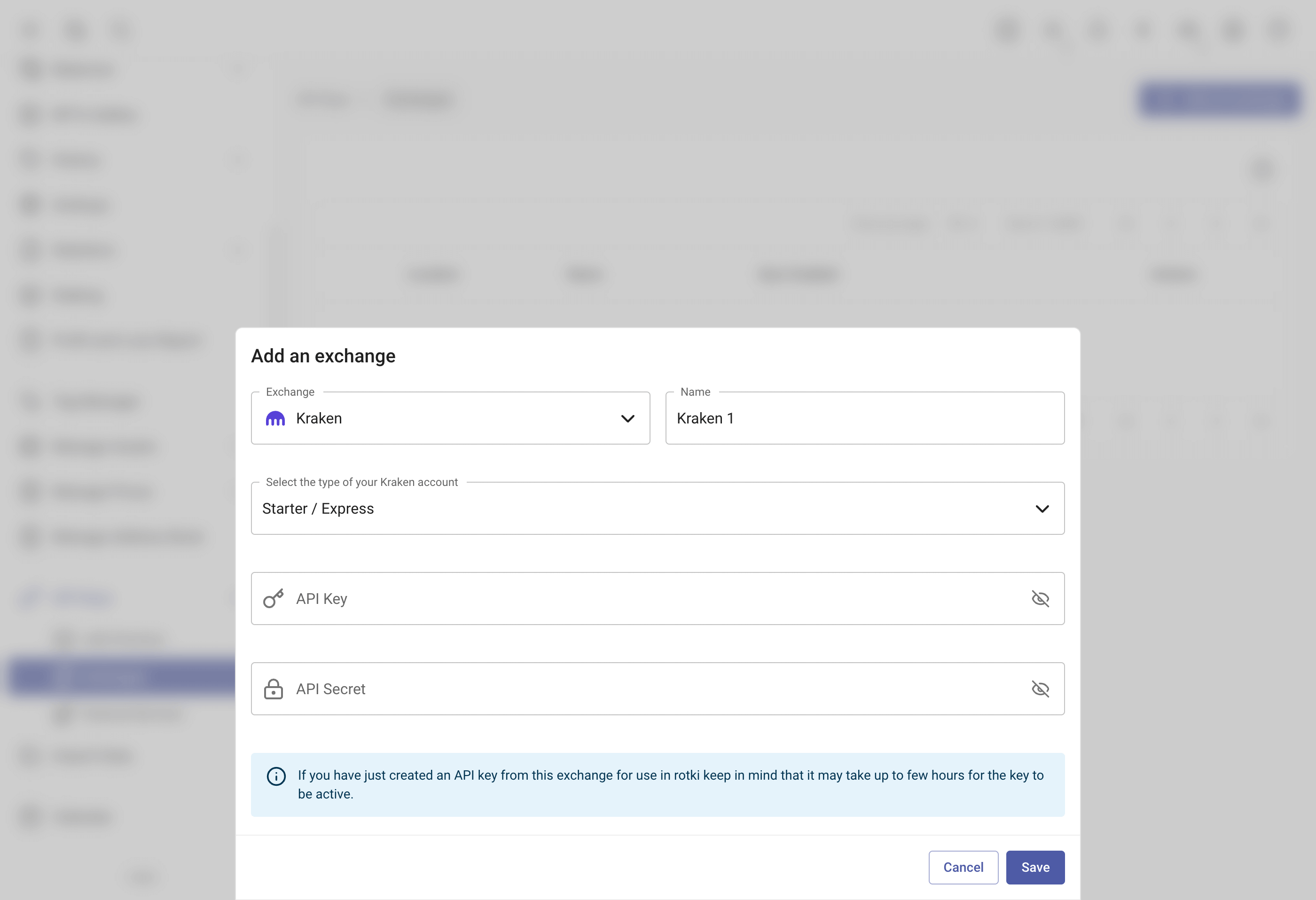This screenshot has width=1316, height=900.
Task: Click the Kraken logo icon in Exchange field
Action: click(x=275, y=419)
